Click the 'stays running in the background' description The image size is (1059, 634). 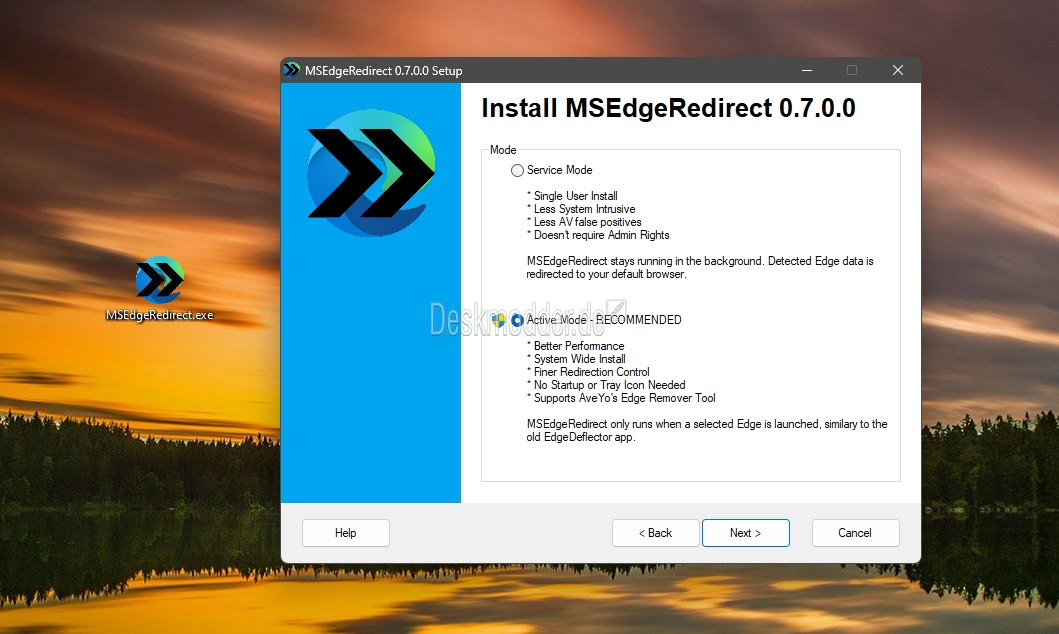tap(700, 267)
